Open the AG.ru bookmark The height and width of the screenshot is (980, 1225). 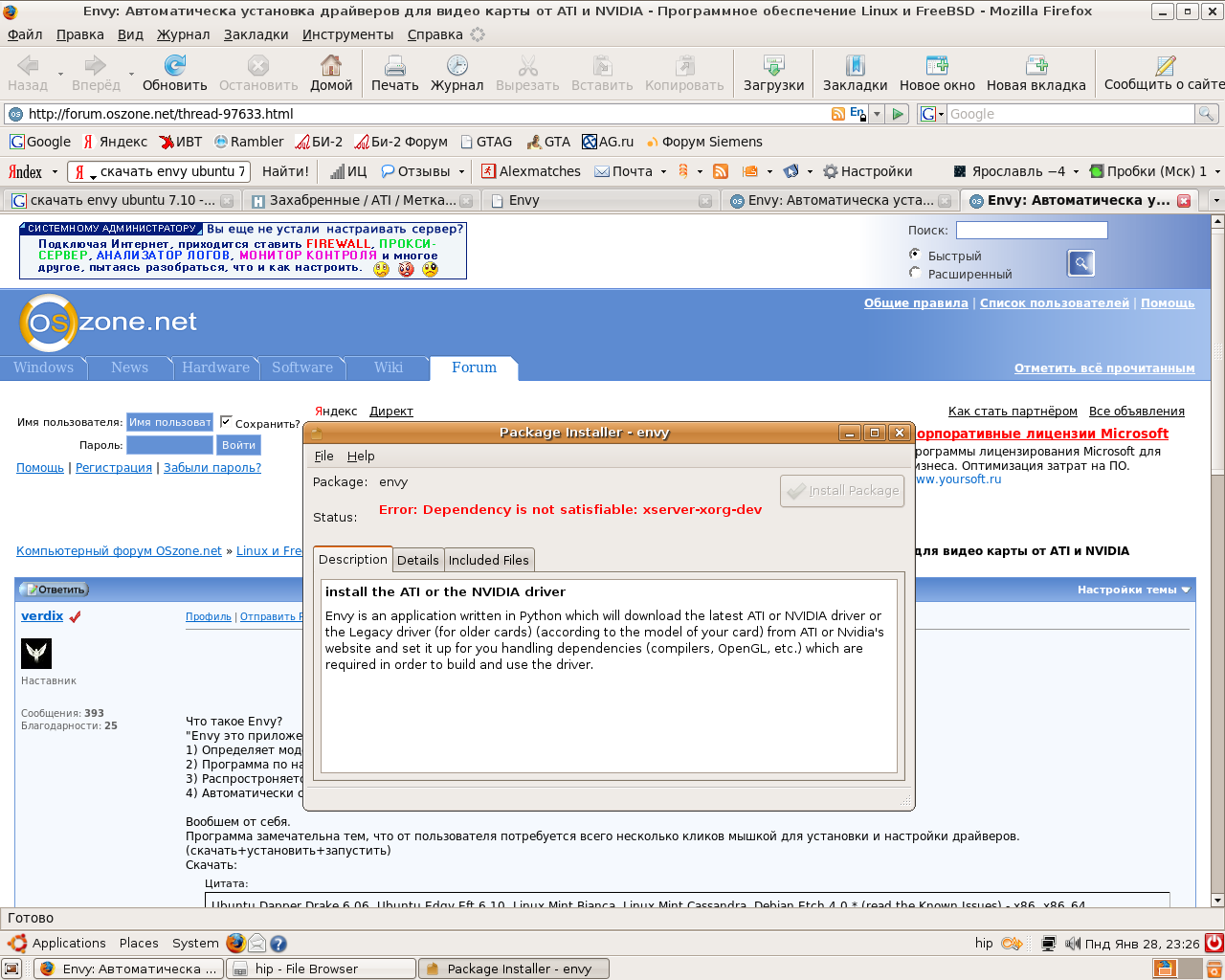(x=608, y=142)
